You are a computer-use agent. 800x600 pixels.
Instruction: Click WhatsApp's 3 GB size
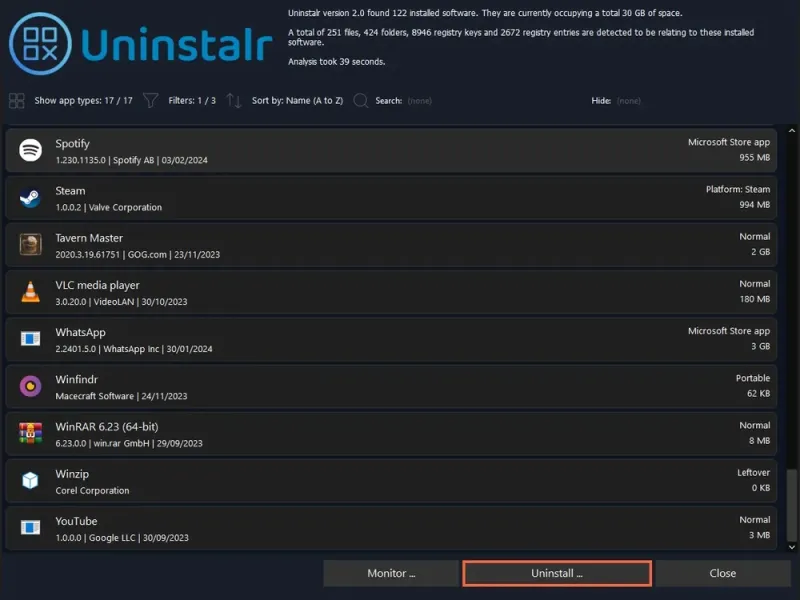point(761,346)
